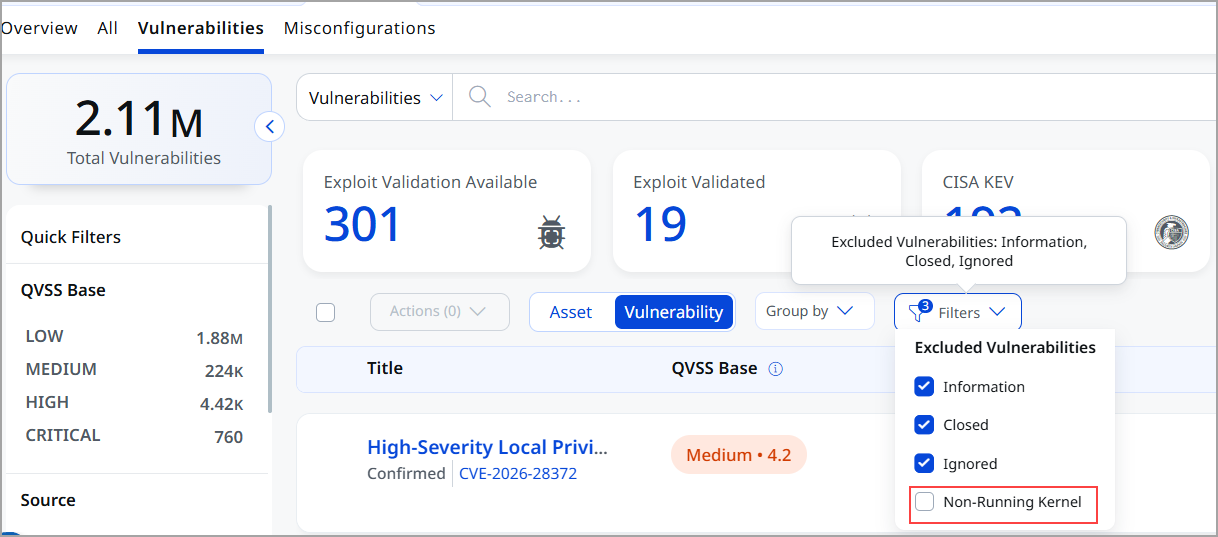Click the CISA KEV seal icon

(1171, 231)
